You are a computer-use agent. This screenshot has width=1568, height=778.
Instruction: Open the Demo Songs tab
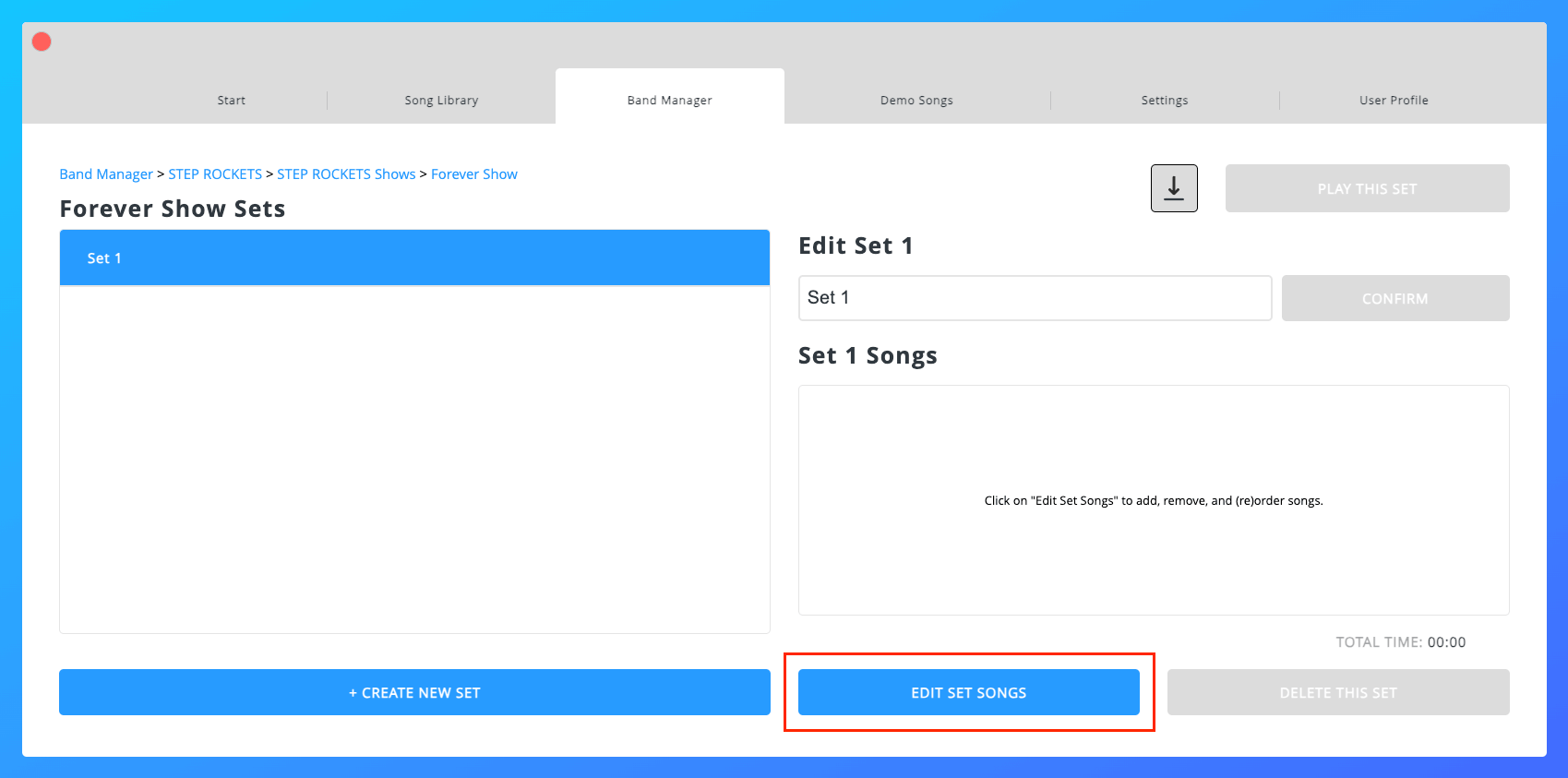click(x=916, y=100)
